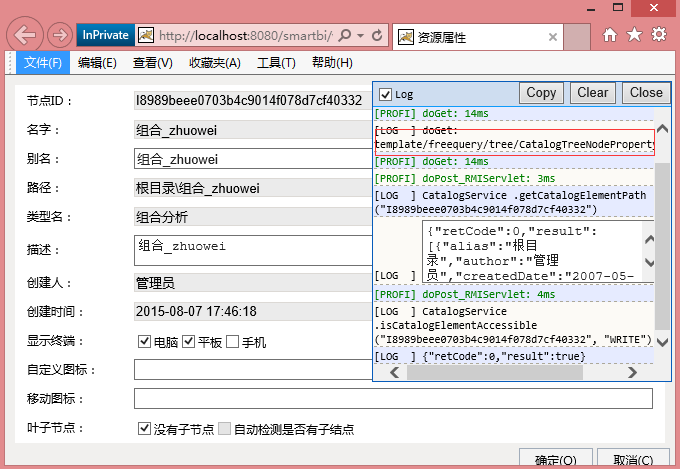This screenshot has height=469, width=680.
Task: Toggle the Log checkbox
Action: (x=385, y=94)
